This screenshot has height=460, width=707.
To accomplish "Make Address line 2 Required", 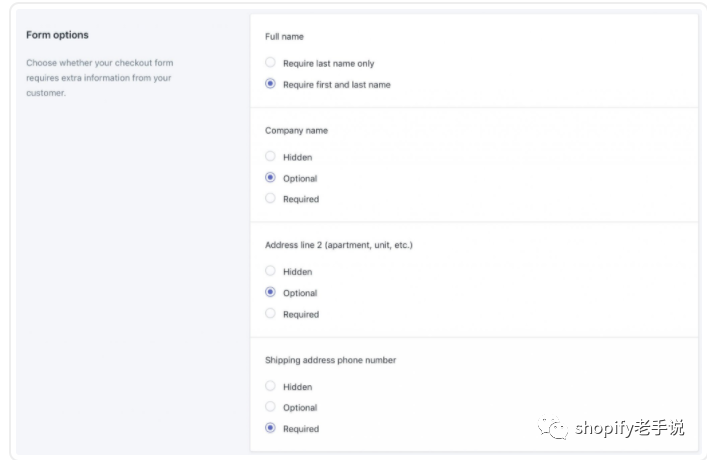I will tap(270, 313).
